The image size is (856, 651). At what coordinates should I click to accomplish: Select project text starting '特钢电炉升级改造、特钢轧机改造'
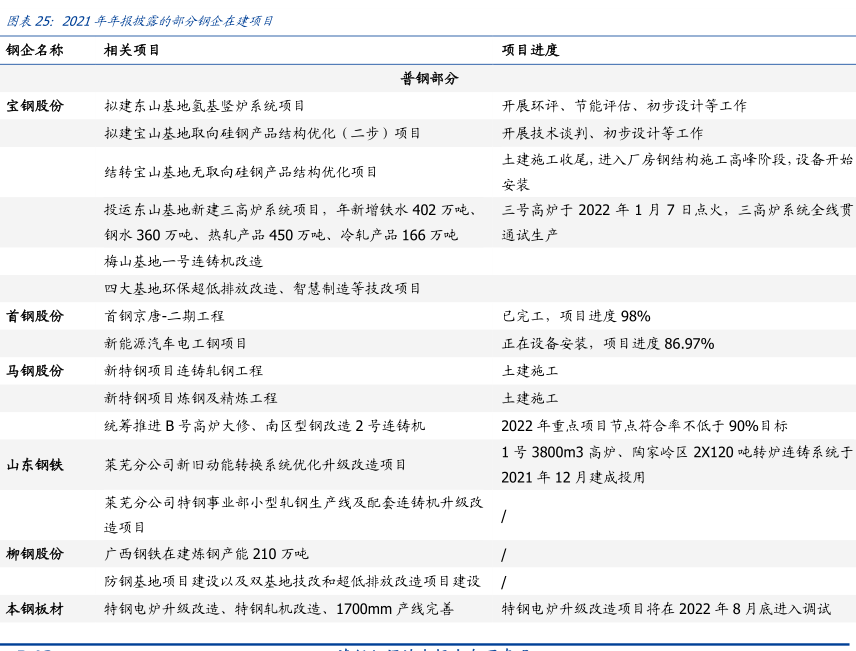pos(278,609)
